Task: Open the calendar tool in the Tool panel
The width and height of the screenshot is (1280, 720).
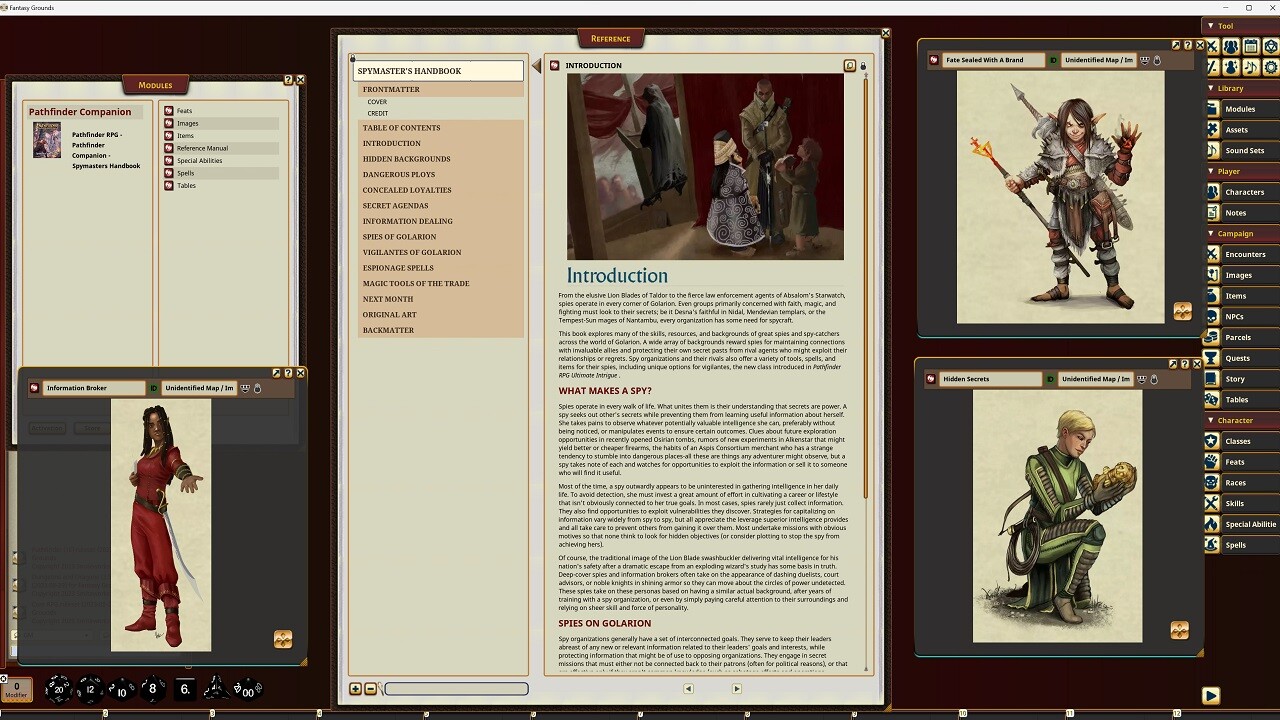Action: [x=1251, y=45]
